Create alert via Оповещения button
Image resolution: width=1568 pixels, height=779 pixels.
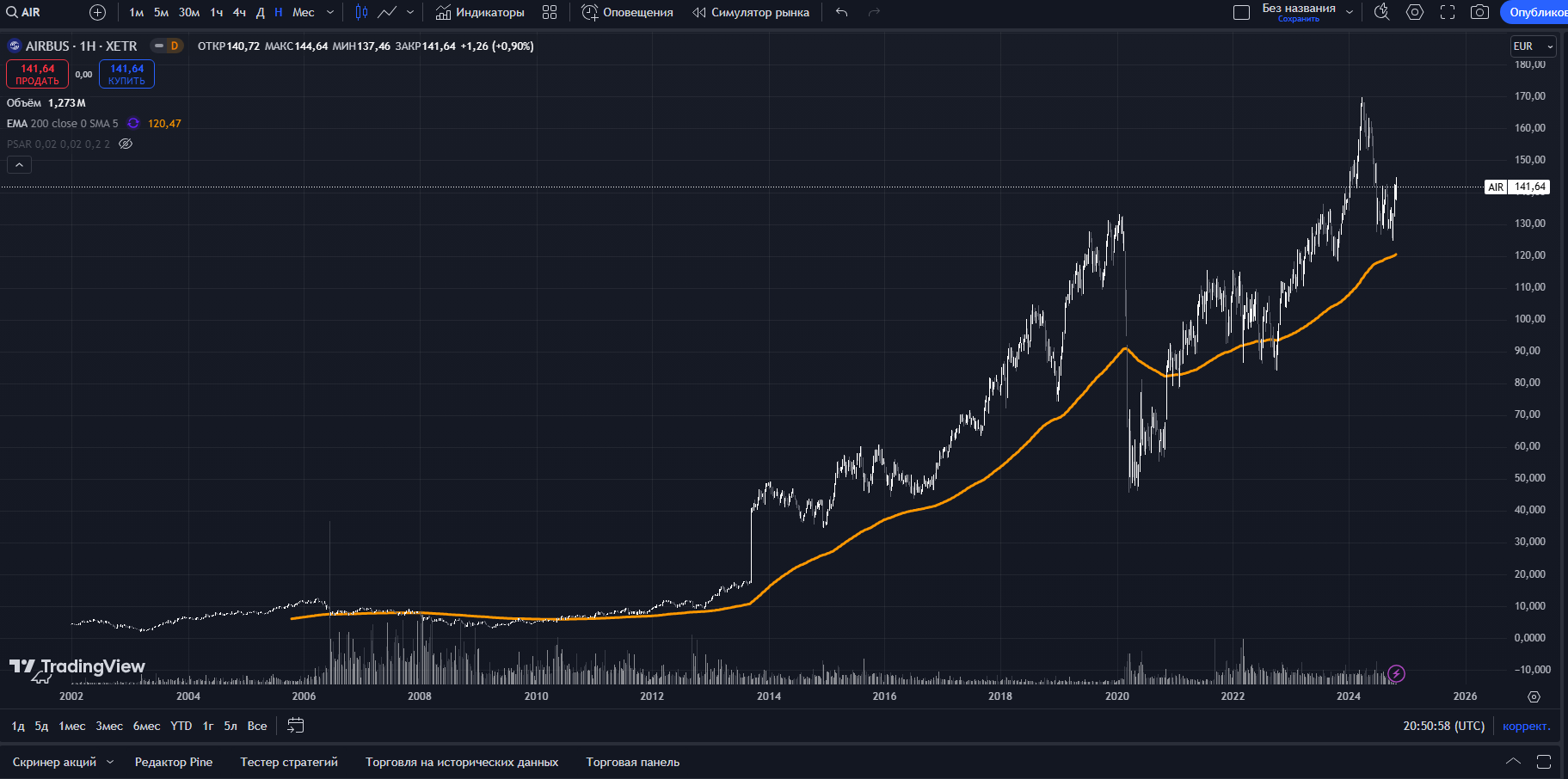[627, 12]
